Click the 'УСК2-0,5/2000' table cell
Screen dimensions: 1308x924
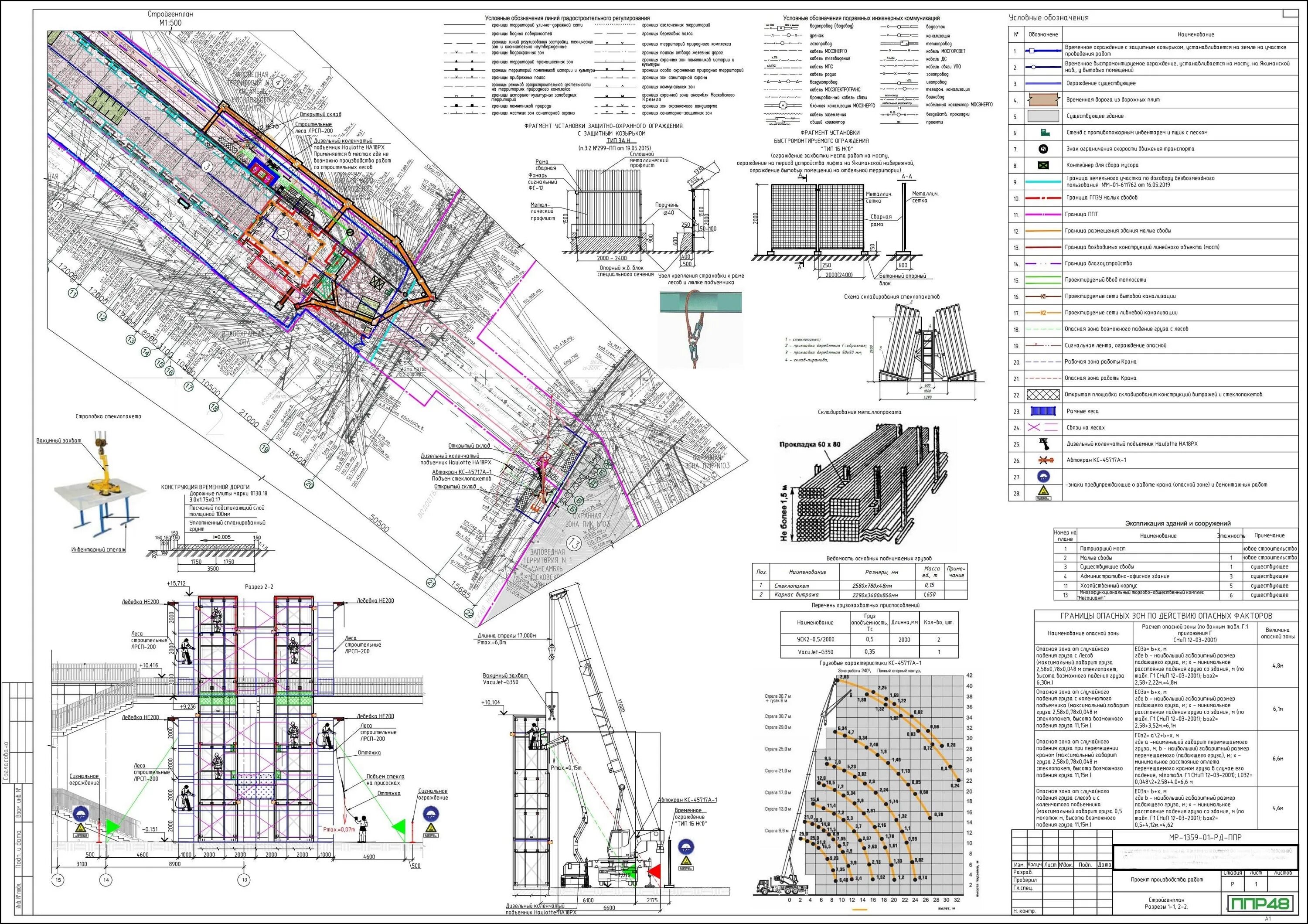click(816, 640)
